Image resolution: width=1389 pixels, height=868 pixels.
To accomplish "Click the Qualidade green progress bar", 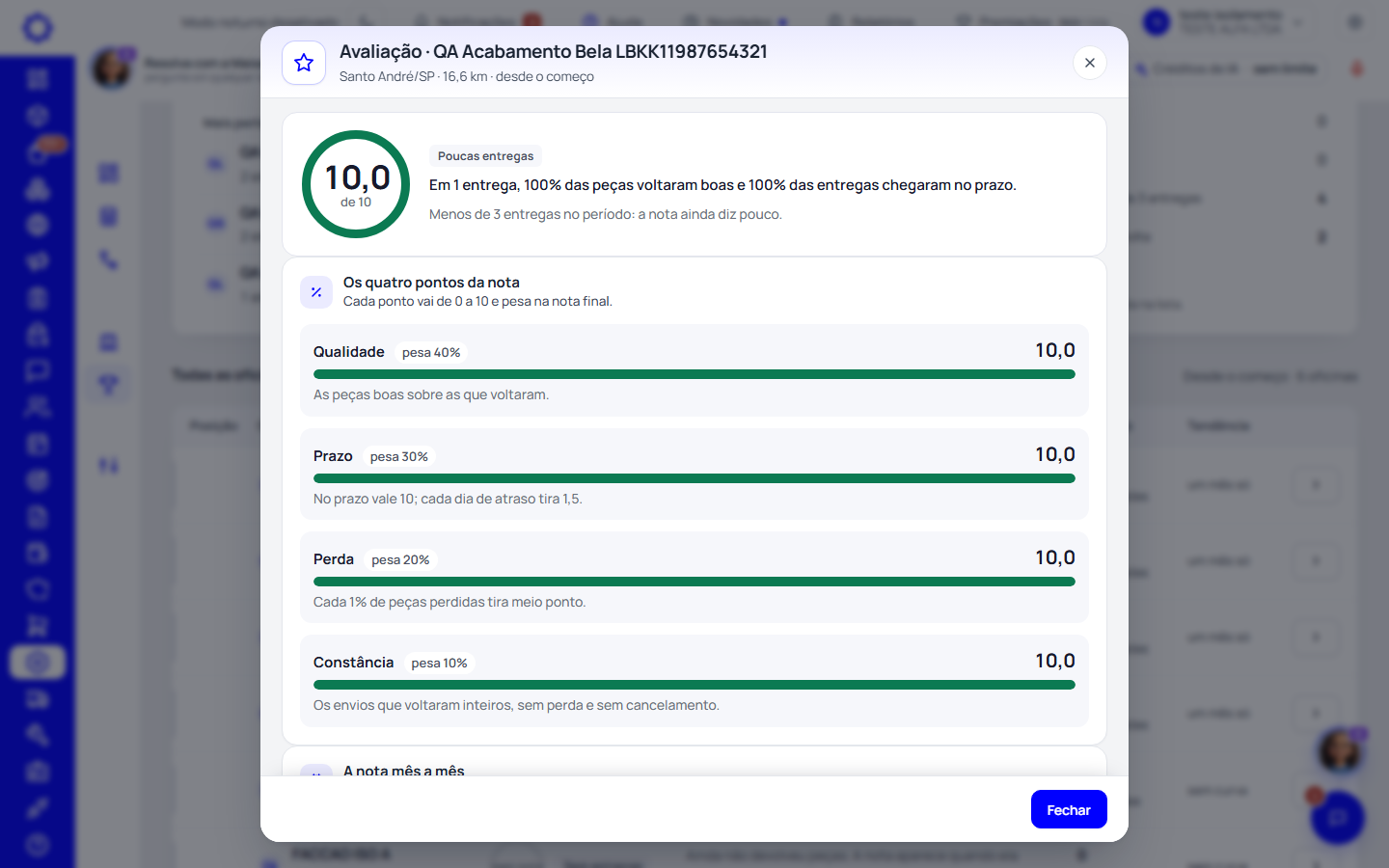I will click(694, 374).
